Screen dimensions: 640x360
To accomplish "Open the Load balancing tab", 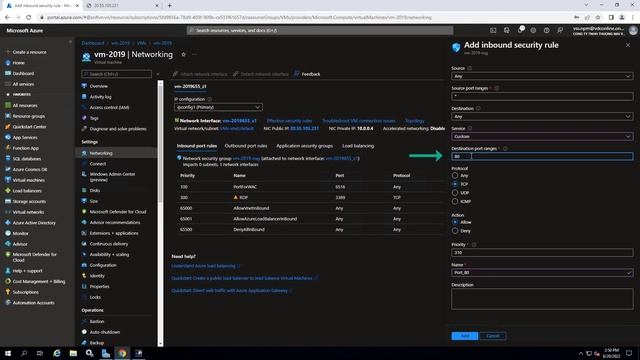I will pyautogui.click(x=358, y=146).
